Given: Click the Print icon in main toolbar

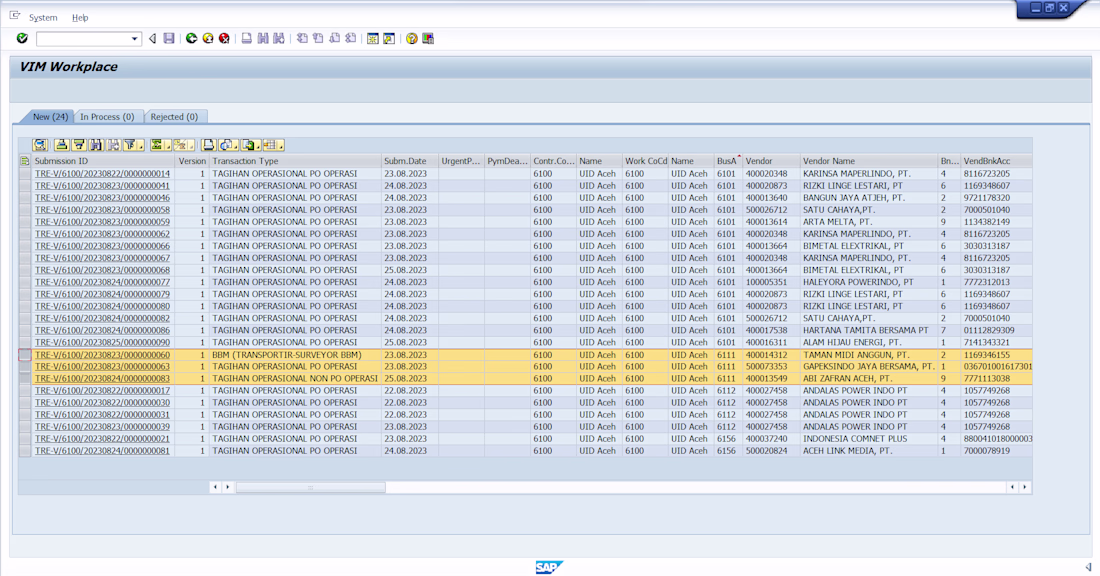Looking at the screenshot, I should point(246,38).
